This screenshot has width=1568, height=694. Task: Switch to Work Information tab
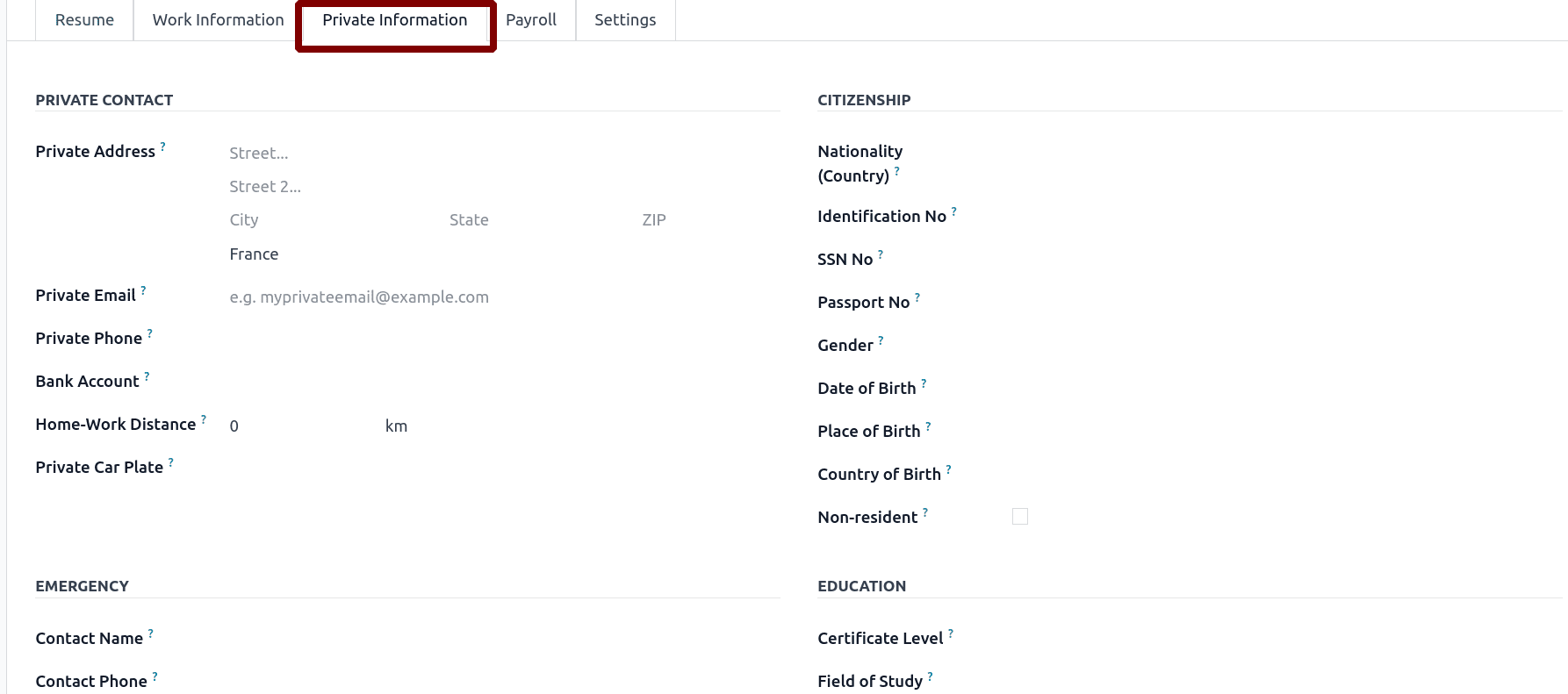218,20
